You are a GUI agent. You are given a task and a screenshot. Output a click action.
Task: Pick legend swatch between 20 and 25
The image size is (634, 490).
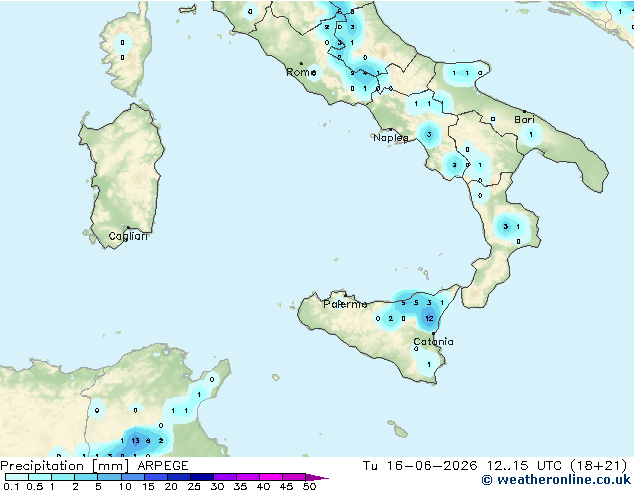[179, 477]
